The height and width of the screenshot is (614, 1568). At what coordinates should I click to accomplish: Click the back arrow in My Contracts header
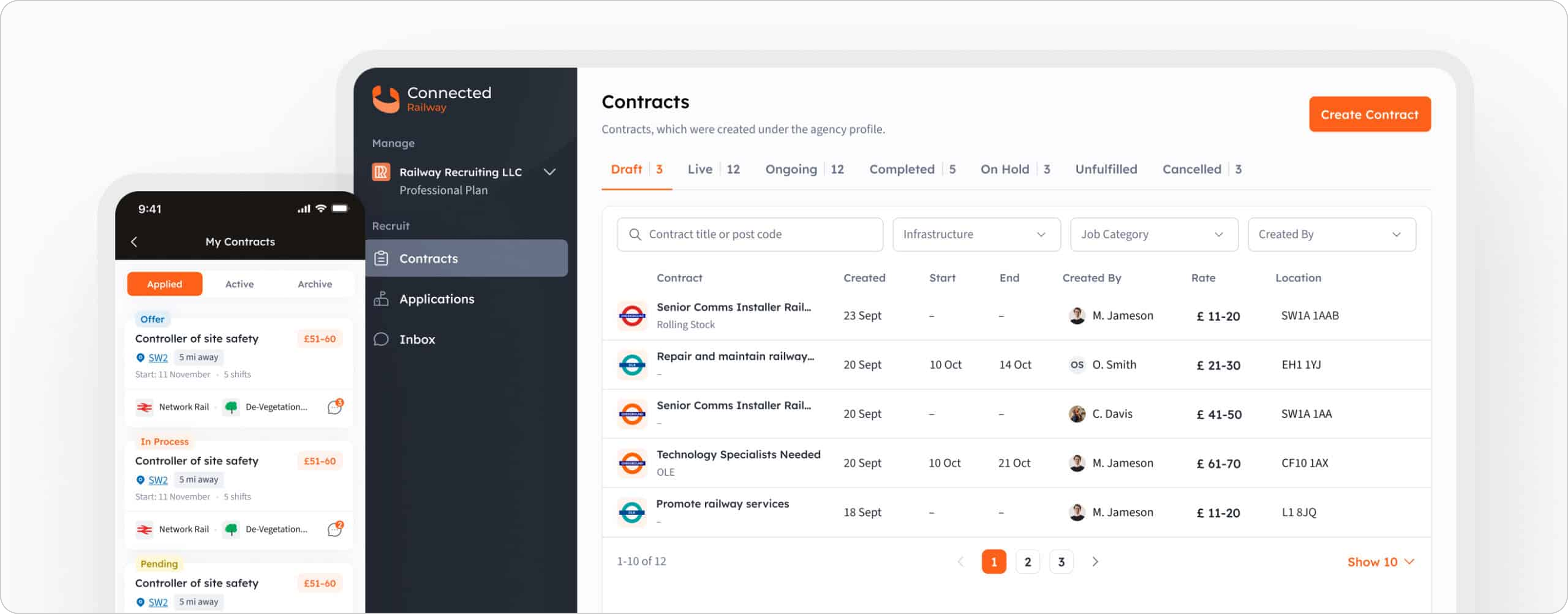point(134,242)
